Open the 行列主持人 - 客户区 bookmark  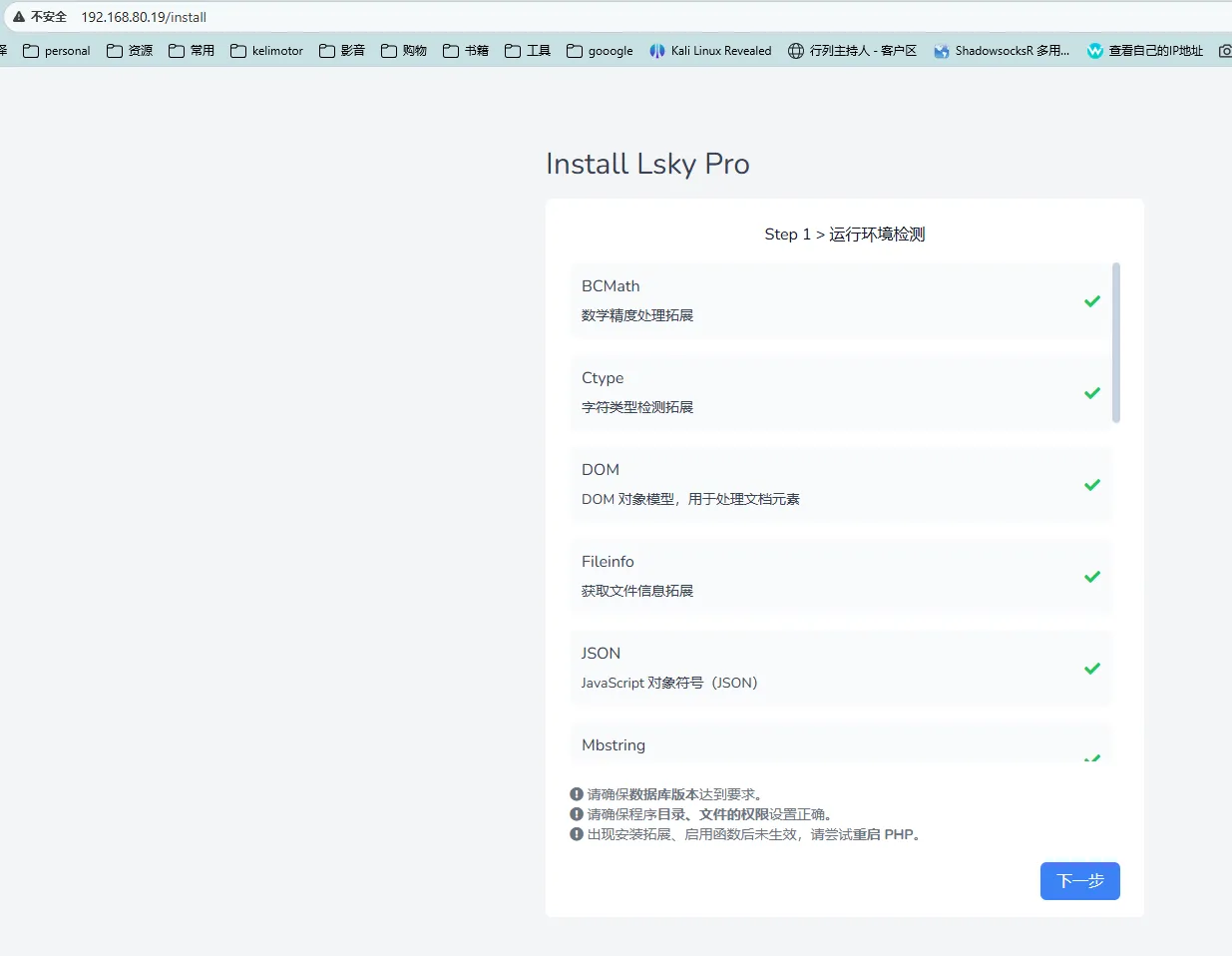[852, 51]
